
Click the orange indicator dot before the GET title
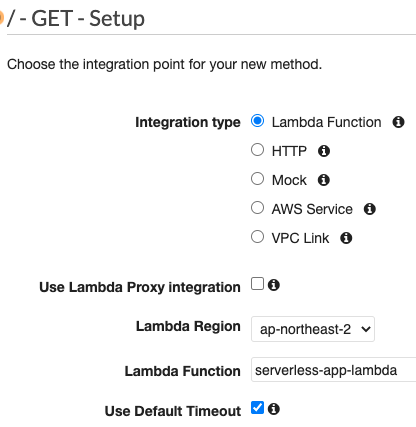[1, 18]
